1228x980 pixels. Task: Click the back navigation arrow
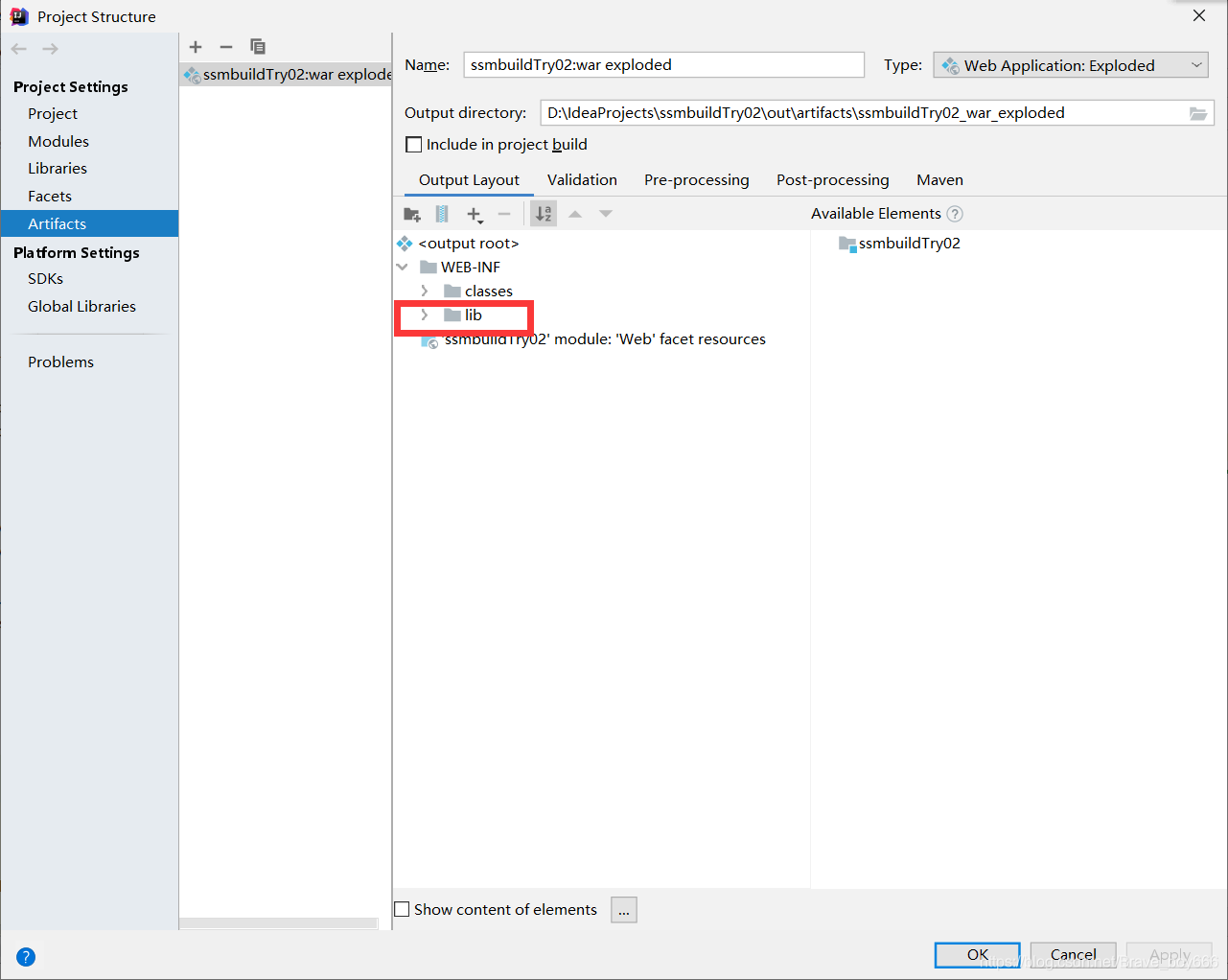coord(19,48)
